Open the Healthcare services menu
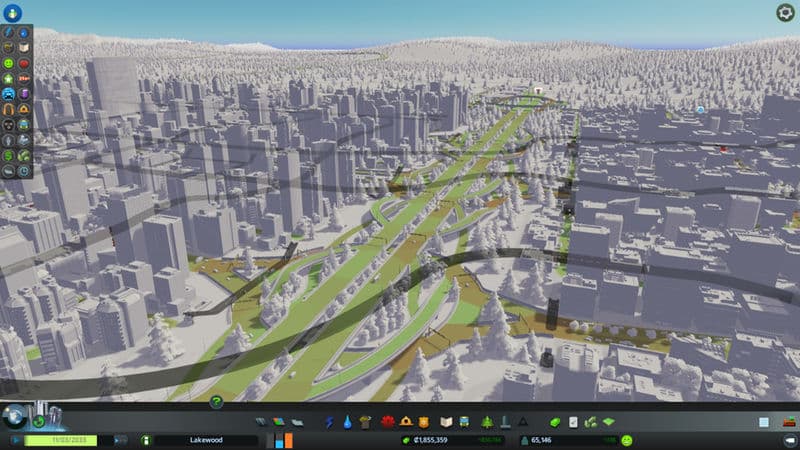Viewport: 800px width, 450px height. coord(386,423)
